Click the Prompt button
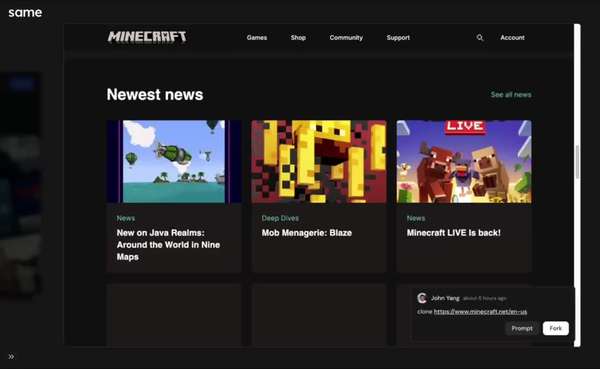Image resolution: width=600 pixels, height=369 pixels. click(x=522, y=328)
